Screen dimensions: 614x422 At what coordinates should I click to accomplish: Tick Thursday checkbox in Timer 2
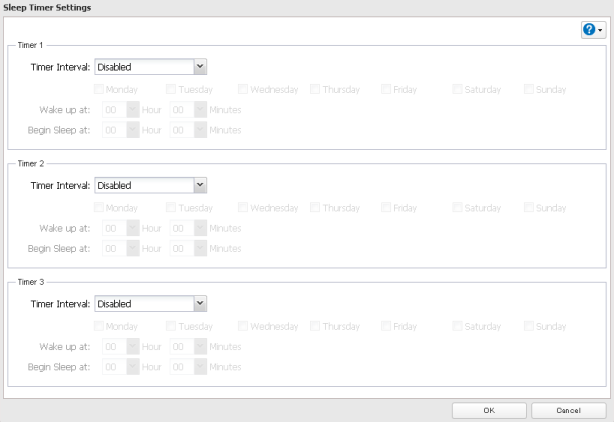coord(315,207)
